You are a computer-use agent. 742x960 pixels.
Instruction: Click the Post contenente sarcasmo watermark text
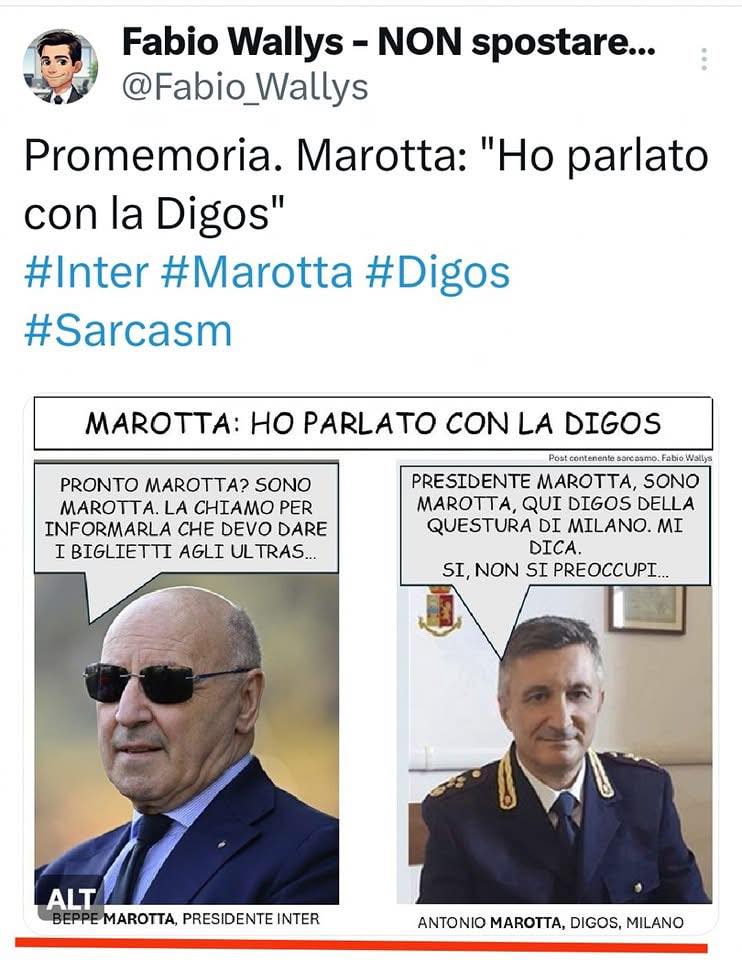pos(630,457)
